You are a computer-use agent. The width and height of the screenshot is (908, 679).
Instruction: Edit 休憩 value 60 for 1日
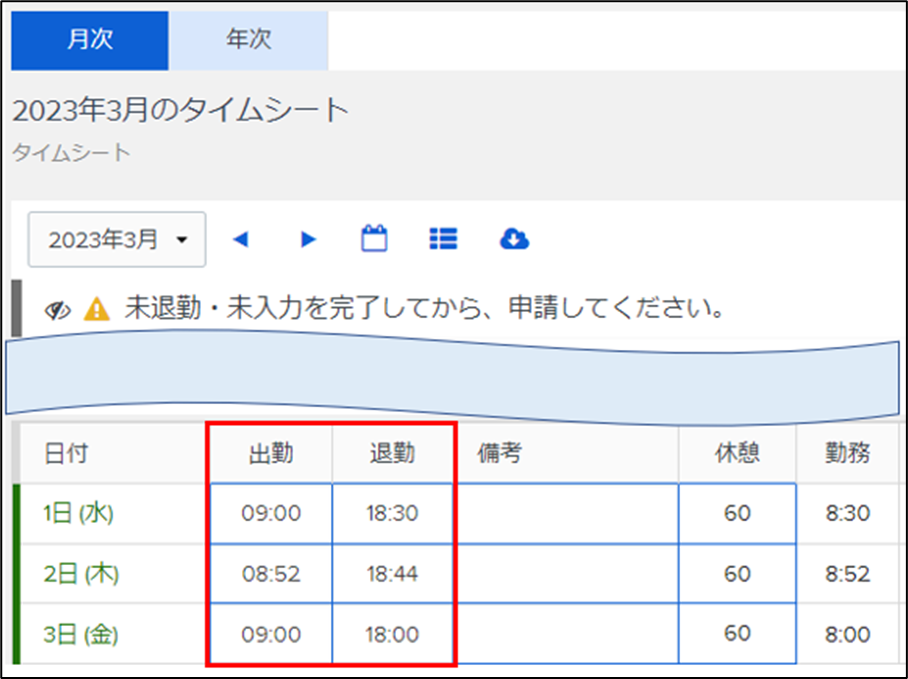coord(737,513)
